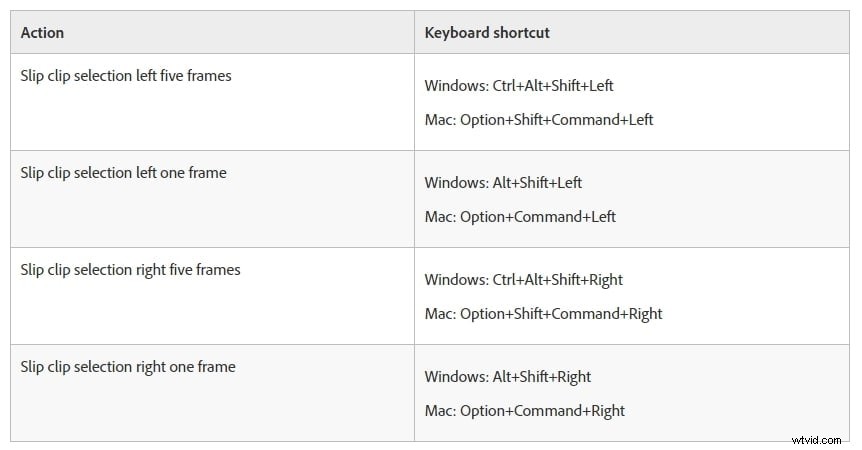Viewport: 862px width, 450px height.
Task: Click the Option+Shift+Command+Left key combination
Action: pos(556,120)
